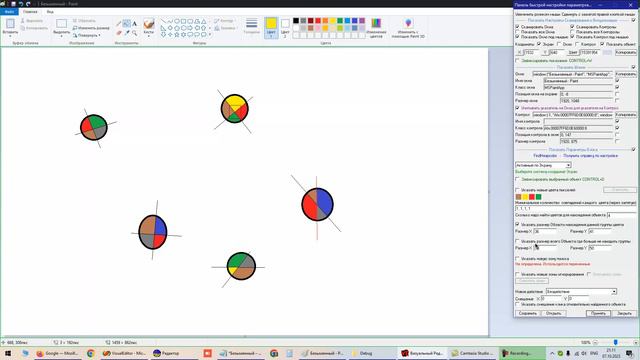Expand the Select dropdown arrow
Image resolution: width=640 pixels, height=360 pixels.
[x=62, y=36]
